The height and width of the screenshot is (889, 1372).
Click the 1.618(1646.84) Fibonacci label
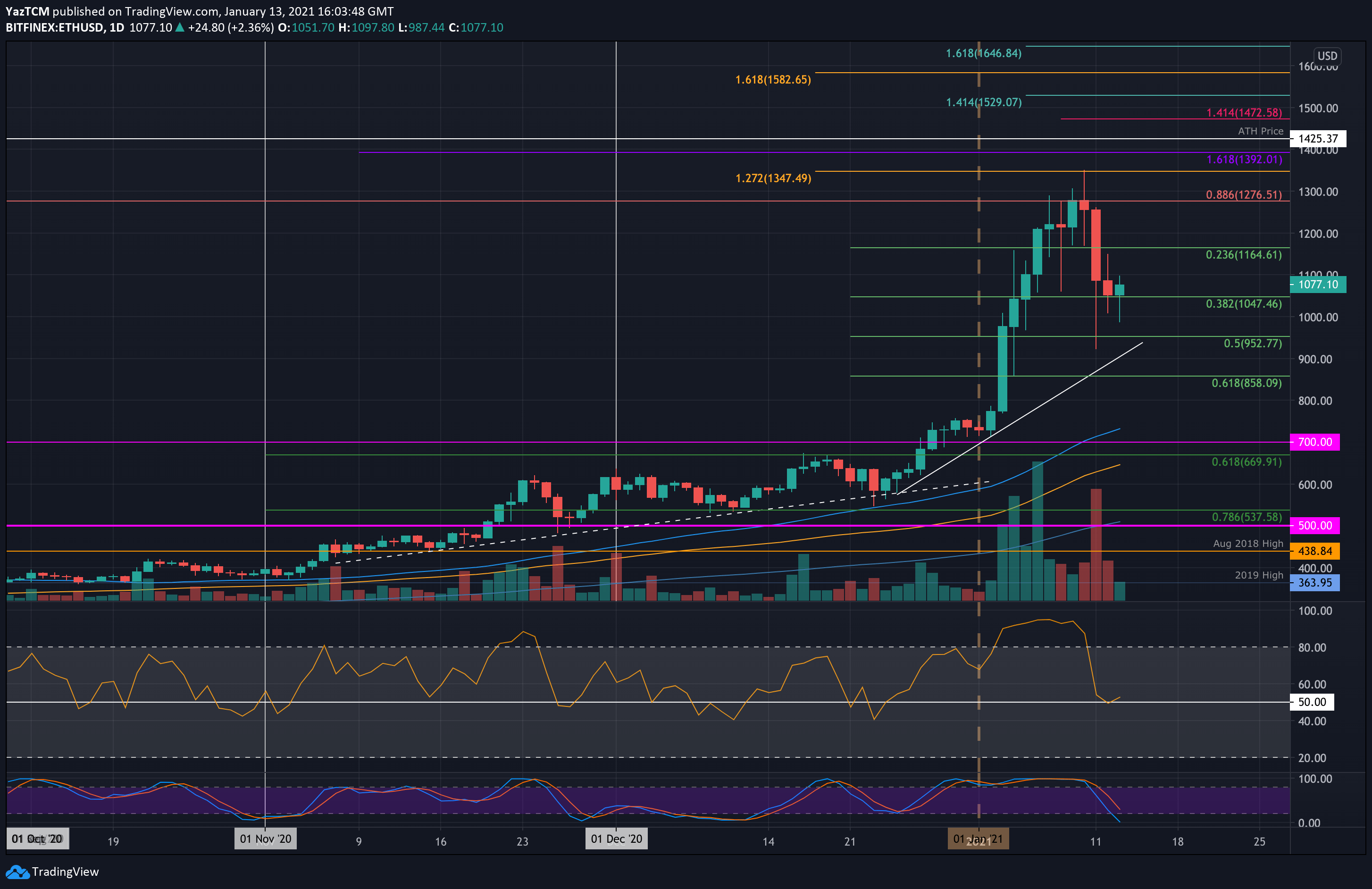[x=983, y=53]
